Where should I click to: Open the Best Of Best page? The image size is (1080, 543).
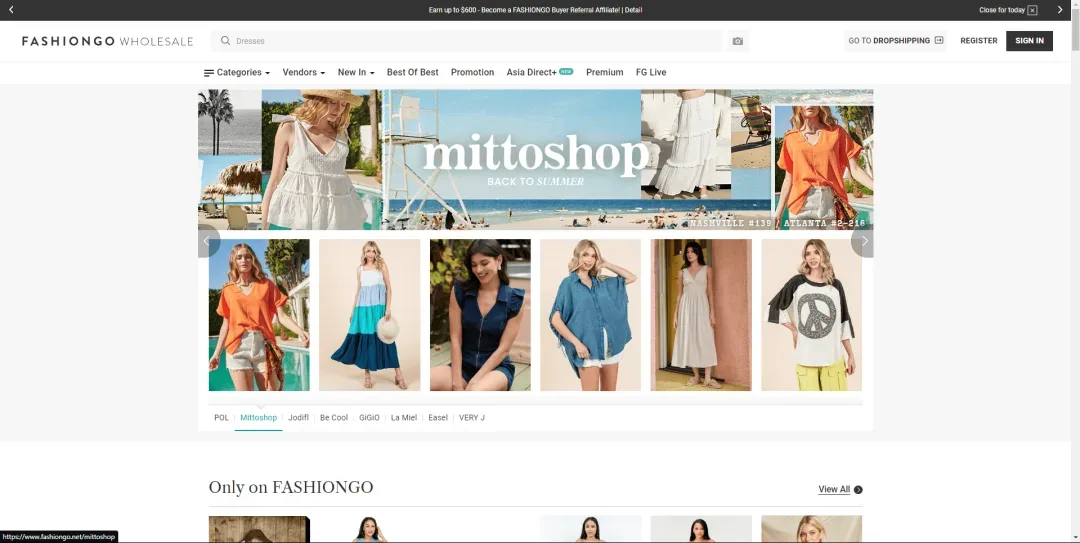pos(412,72)
